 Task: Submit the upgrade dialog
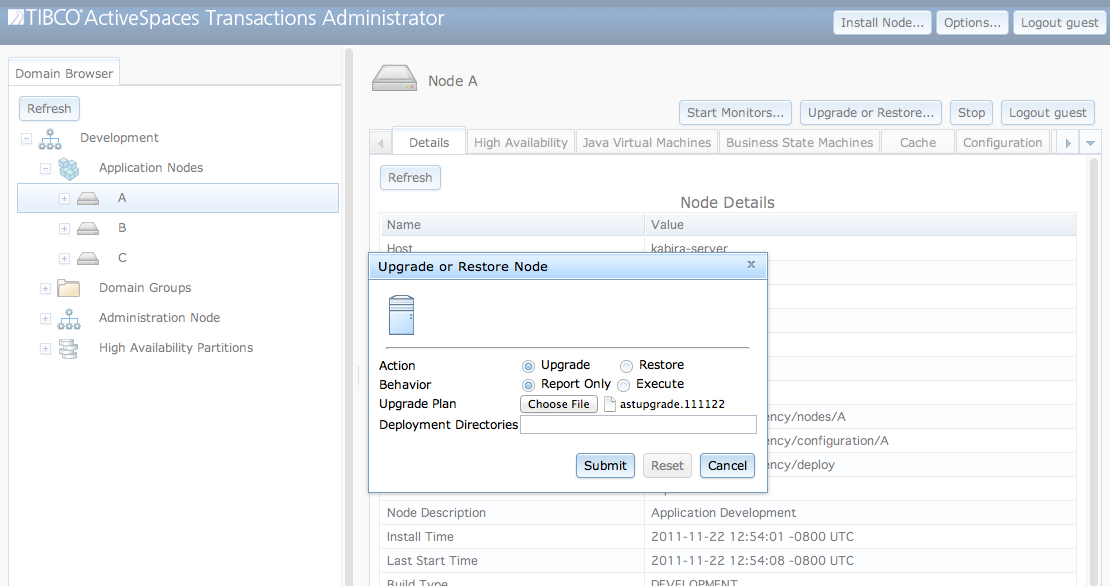tap(605, 466)
